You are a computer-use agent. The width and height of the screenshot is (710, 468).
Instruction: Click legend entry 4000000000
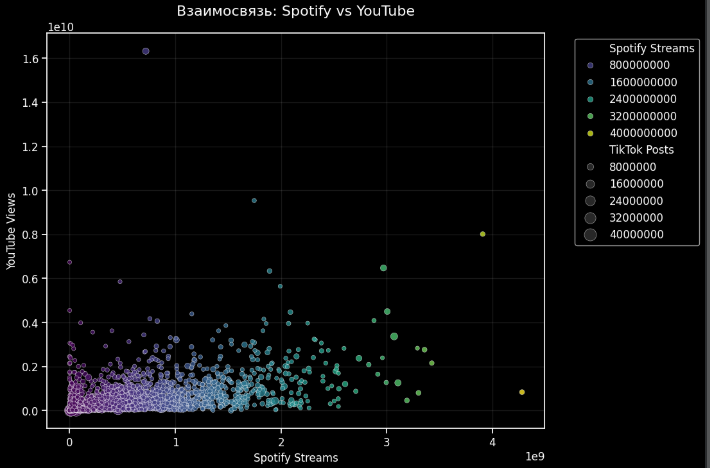(643, 133)
